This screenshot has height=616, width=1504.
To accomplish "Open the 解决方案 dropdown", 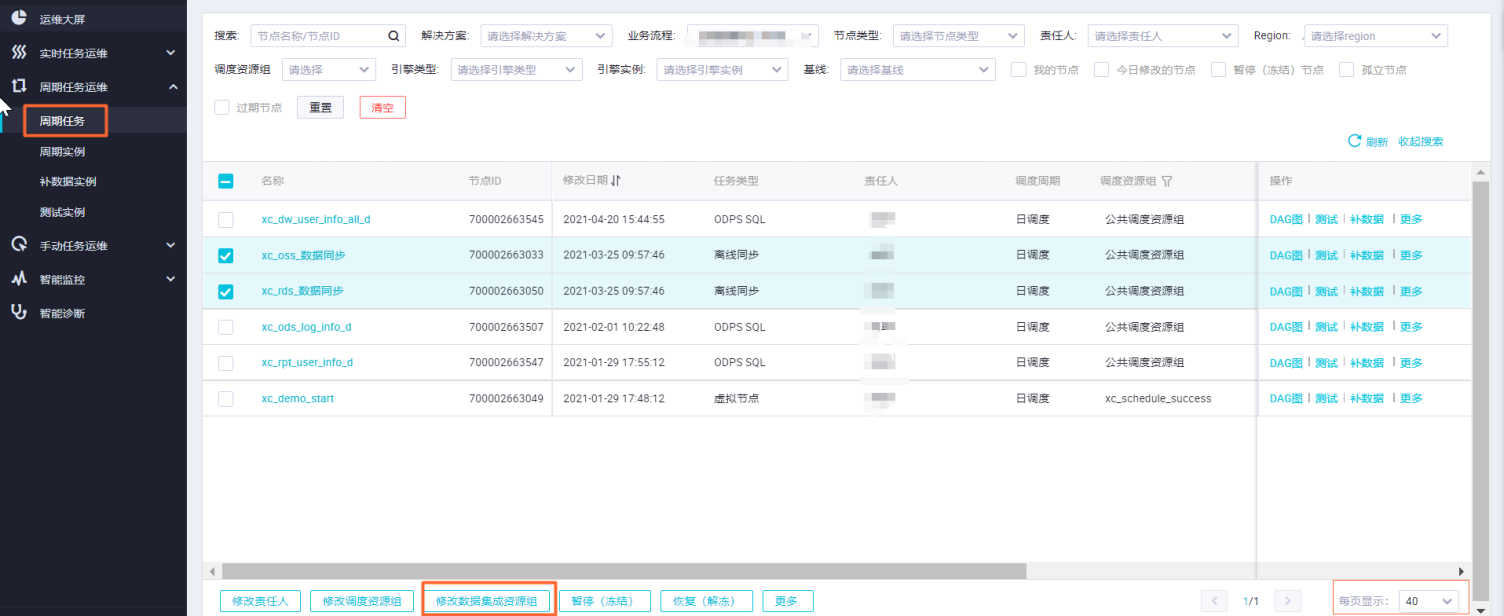I will point(546,35).
